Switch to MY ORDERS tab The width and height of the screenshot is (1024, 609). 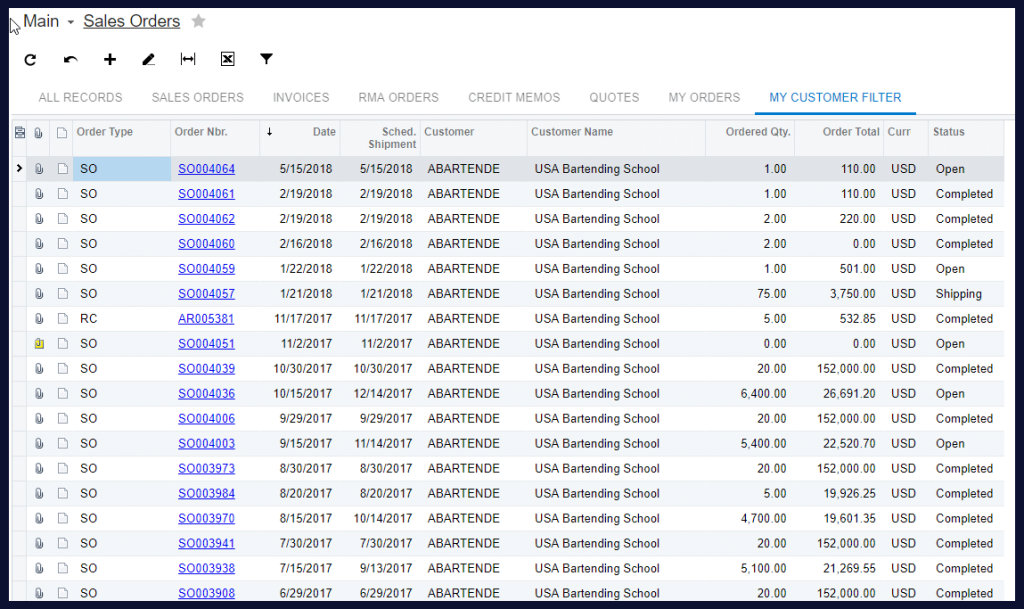704,97
